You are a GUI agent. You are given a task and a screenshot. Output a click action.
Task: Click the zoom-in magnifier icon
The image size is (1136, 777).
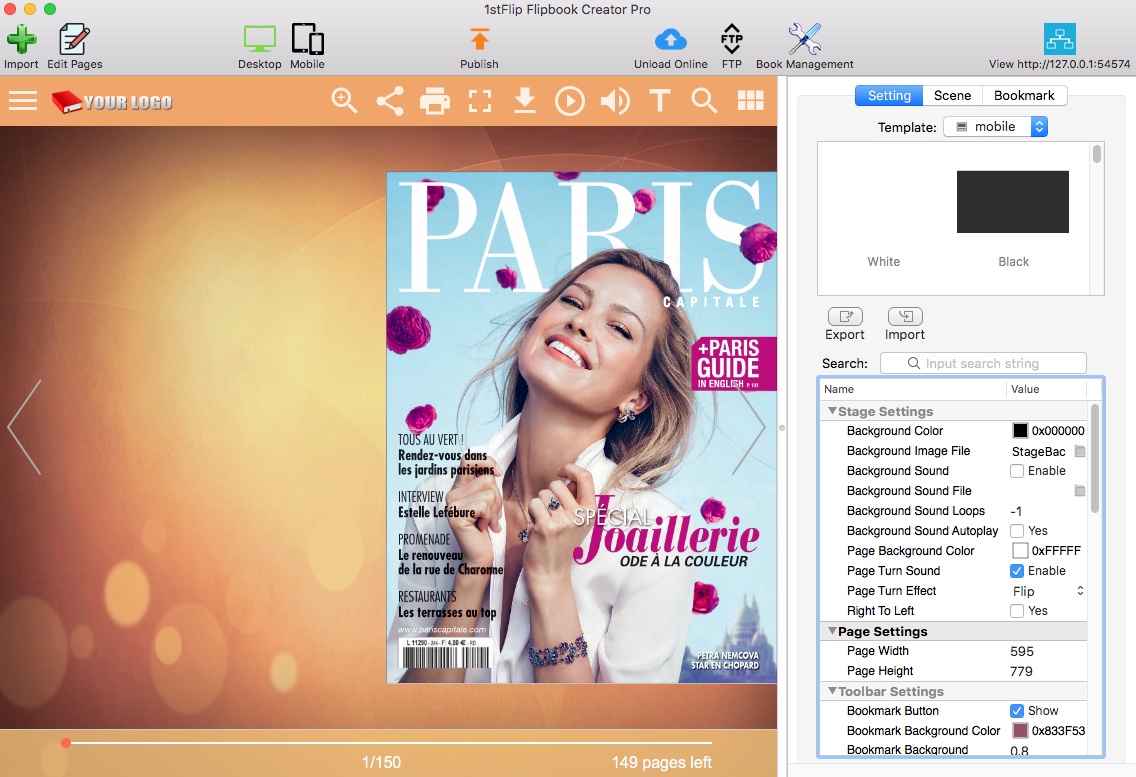pyautogui.click(x=344, y=101)
